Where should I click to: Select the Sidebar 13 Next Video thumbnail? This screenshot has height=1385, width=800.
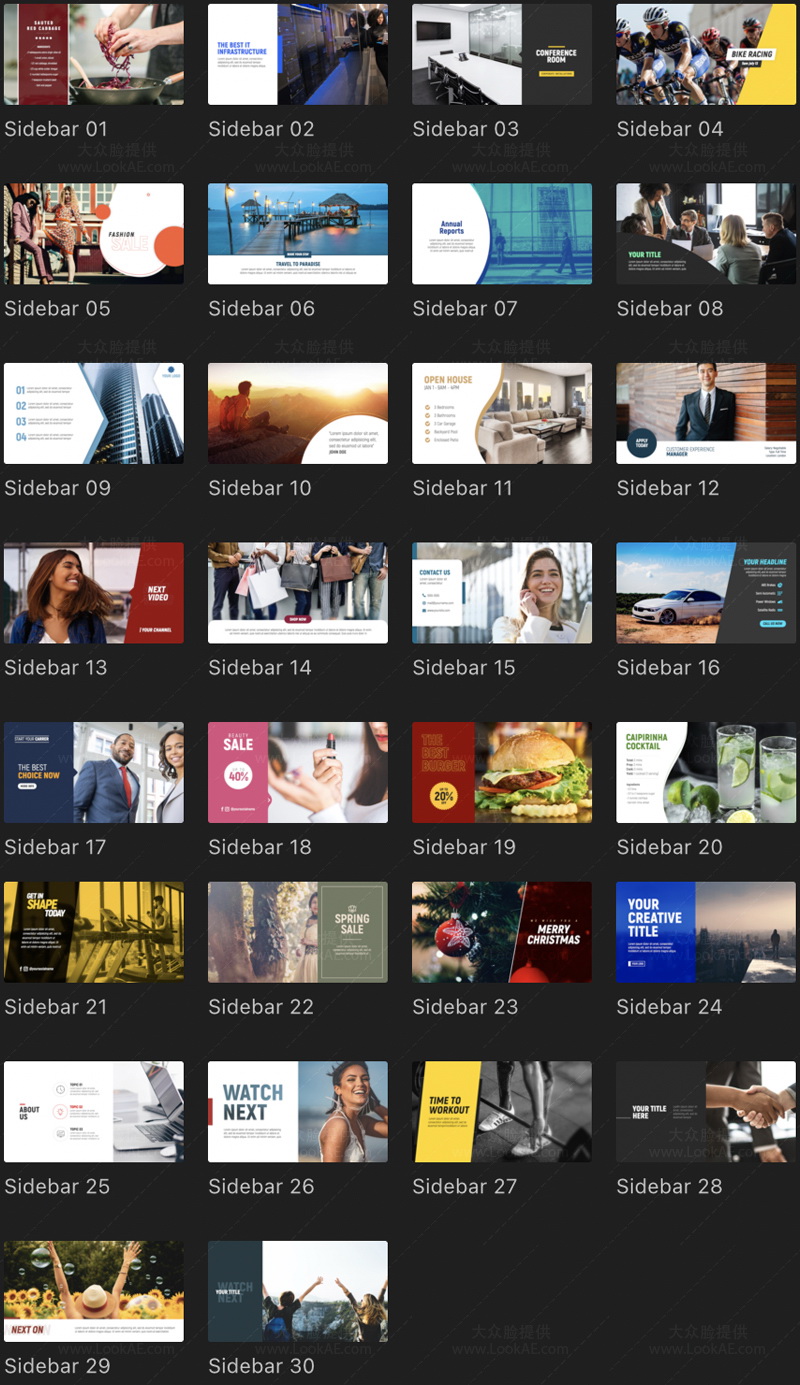(x=94, y=592)
